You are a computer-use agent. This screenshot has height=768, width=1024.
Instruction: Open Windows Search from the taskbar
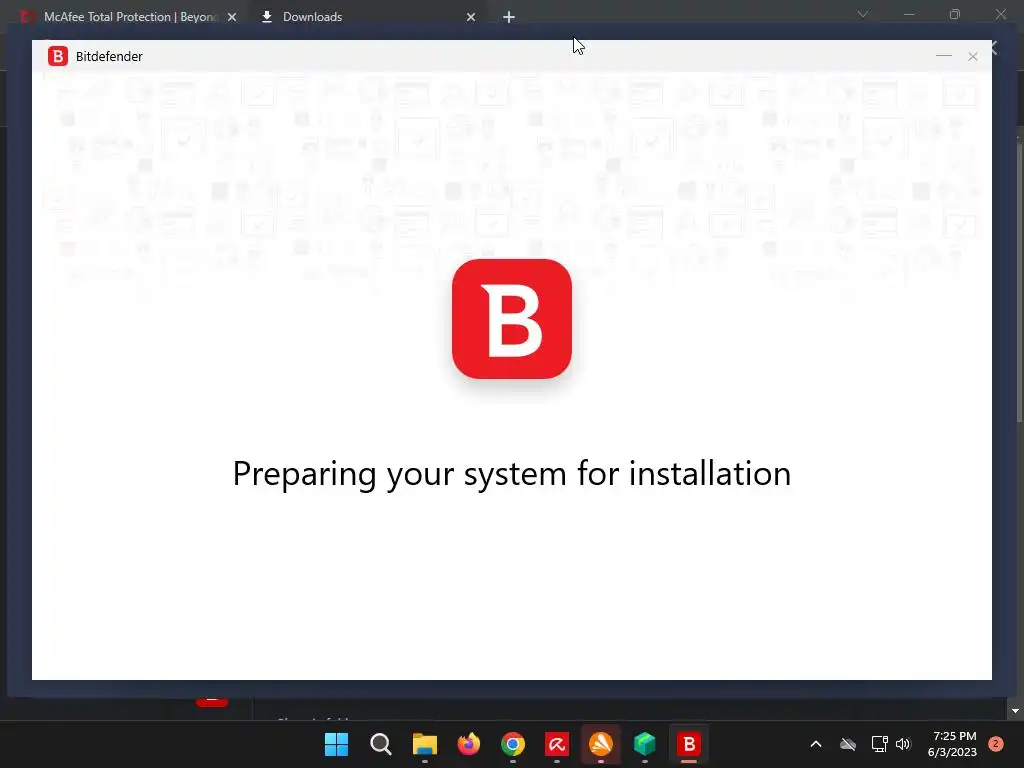click(x=380, y=744)
